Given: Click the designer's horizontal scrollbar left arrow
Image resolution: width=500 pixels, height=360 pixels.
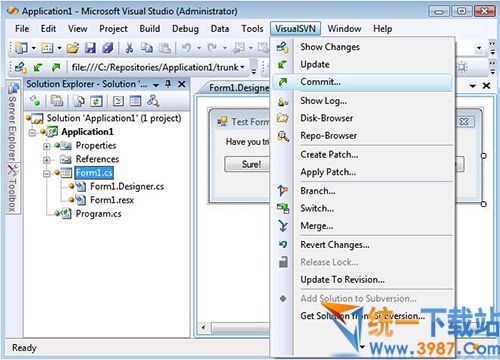Looking at the screenshot, I should pos(204,327).
